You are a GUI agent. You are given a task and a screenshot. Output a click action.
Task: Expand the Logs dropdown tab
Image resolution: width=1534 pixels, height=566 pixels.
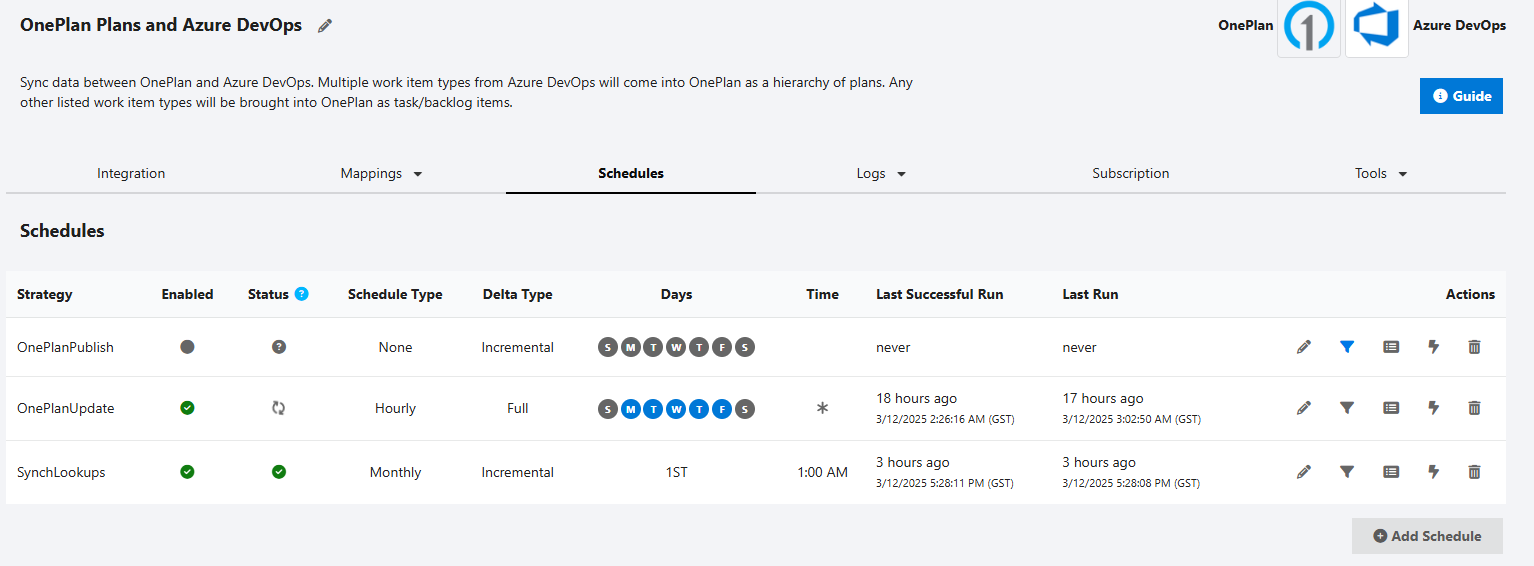point(881,173)
